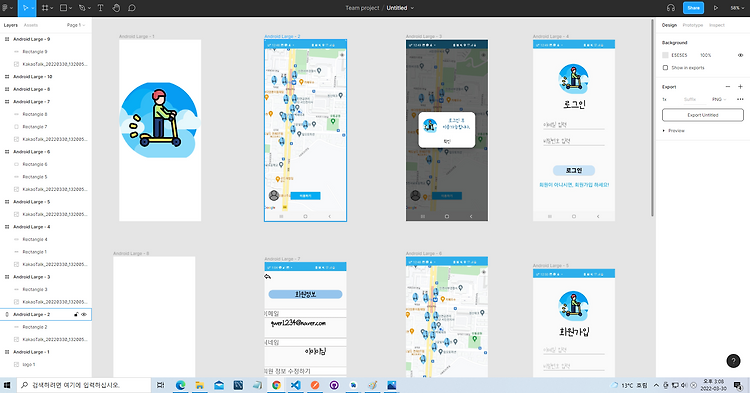Select the Frame tool
The height and width of the screenshot is (393, 750).
coord(44,8)
